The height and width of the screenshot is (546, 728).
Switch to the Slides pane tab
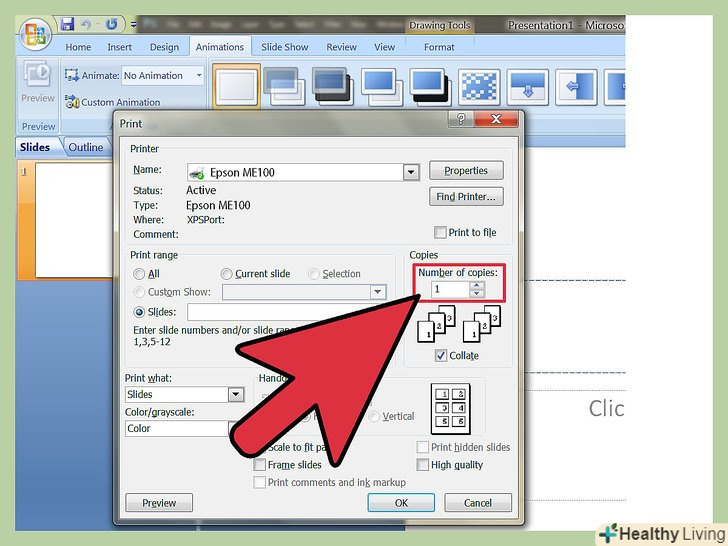click(x=35, y=147)
